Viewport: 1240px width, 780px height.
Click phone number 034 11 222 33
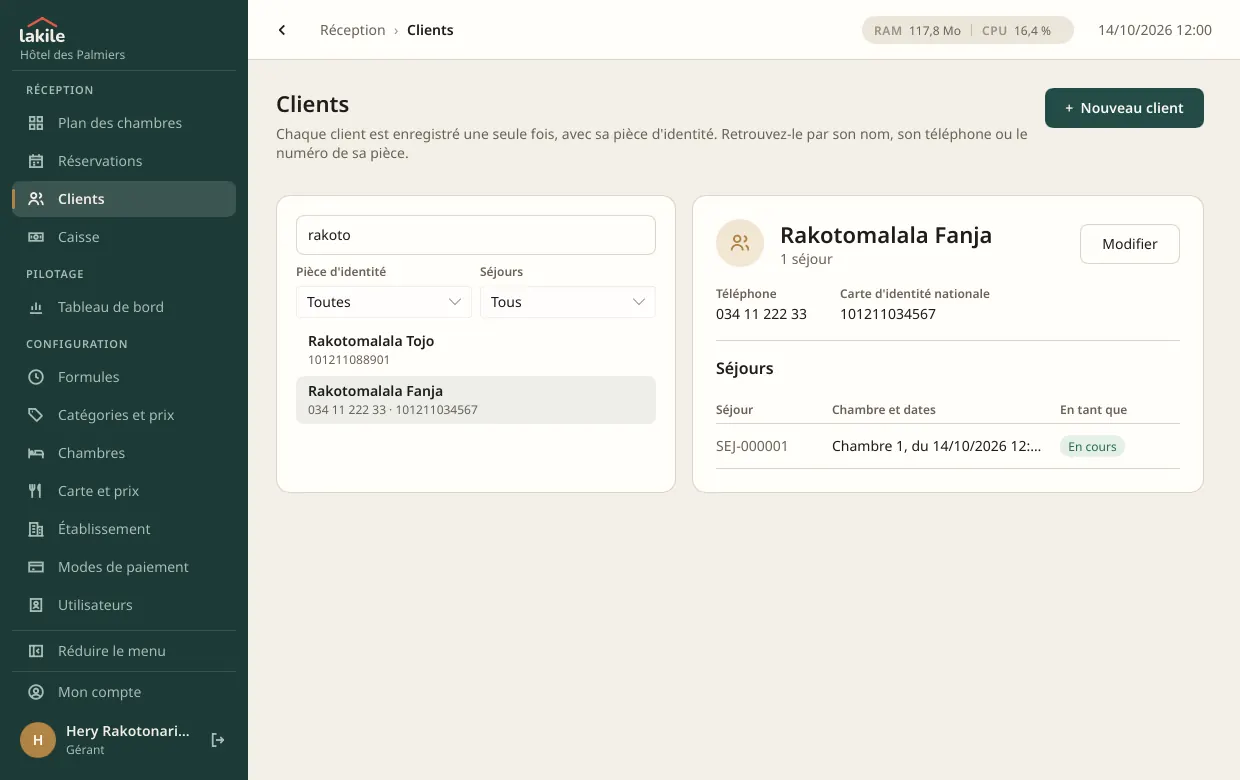761,314
